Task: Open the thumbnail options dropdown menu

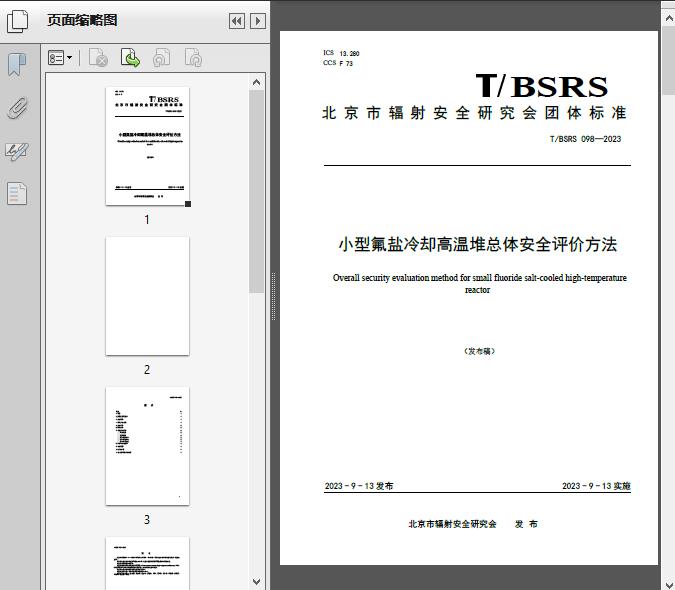Action: pyautogui.click(x=60, y=58)
